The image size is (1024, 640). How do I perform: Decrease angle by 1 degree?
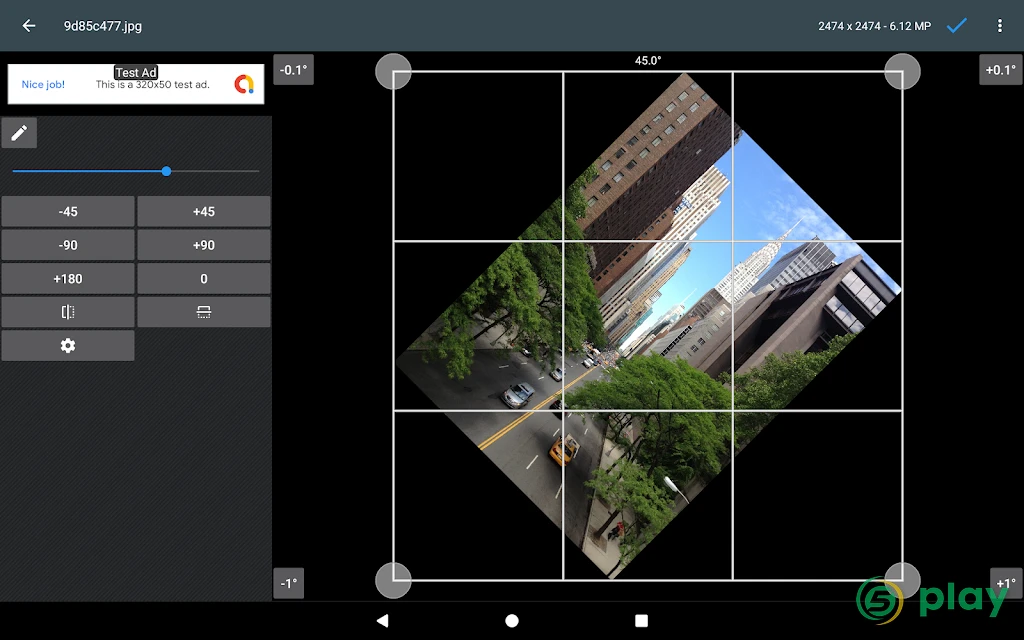click(x=289, y=583)
